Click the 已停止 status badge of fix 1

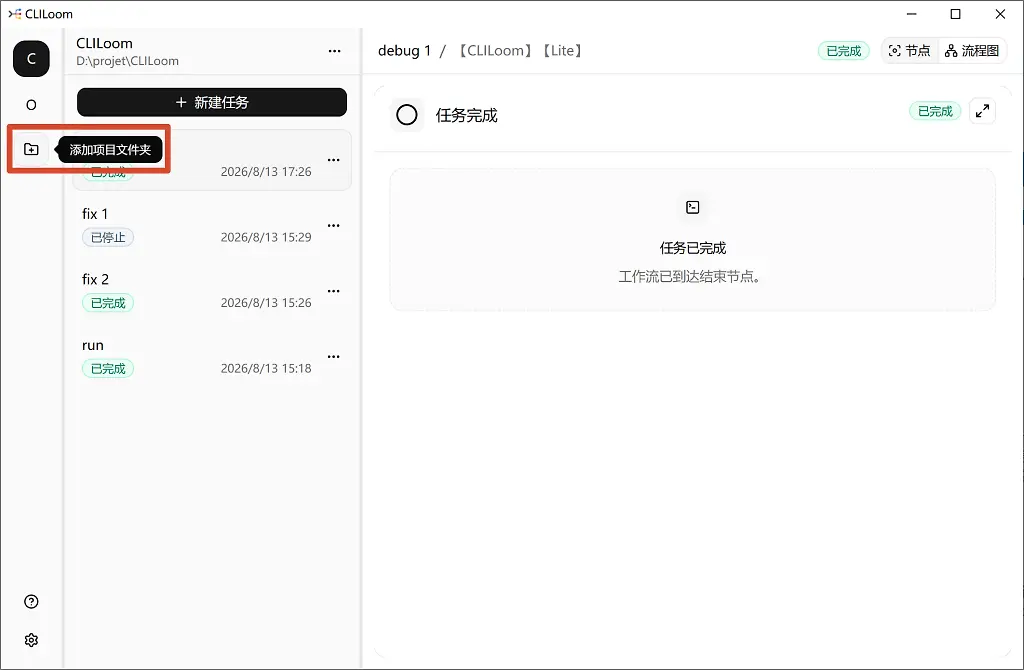click(x=108, y=238)
